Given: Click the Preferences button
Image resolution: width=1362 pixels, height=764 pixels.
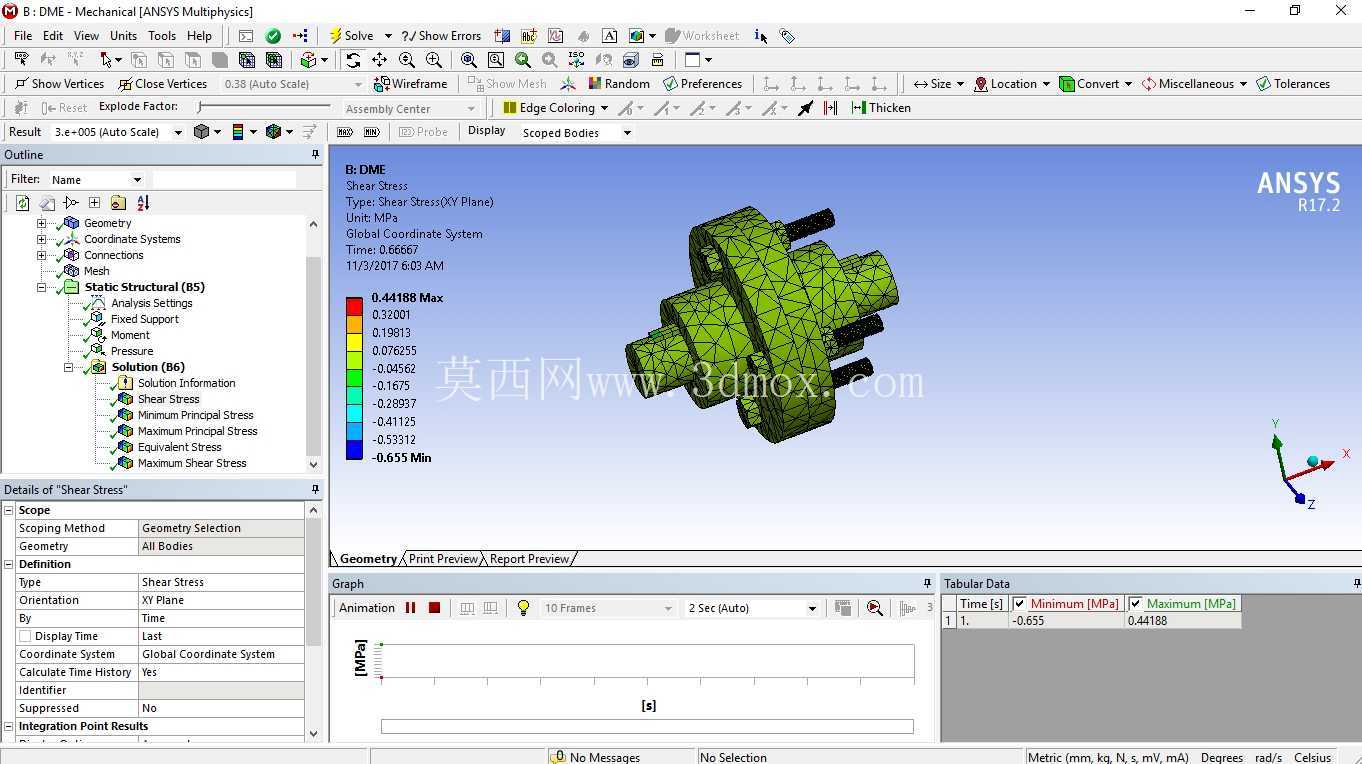Looking at the screenshot, I should pyautogui.click(x=702, y=84).
